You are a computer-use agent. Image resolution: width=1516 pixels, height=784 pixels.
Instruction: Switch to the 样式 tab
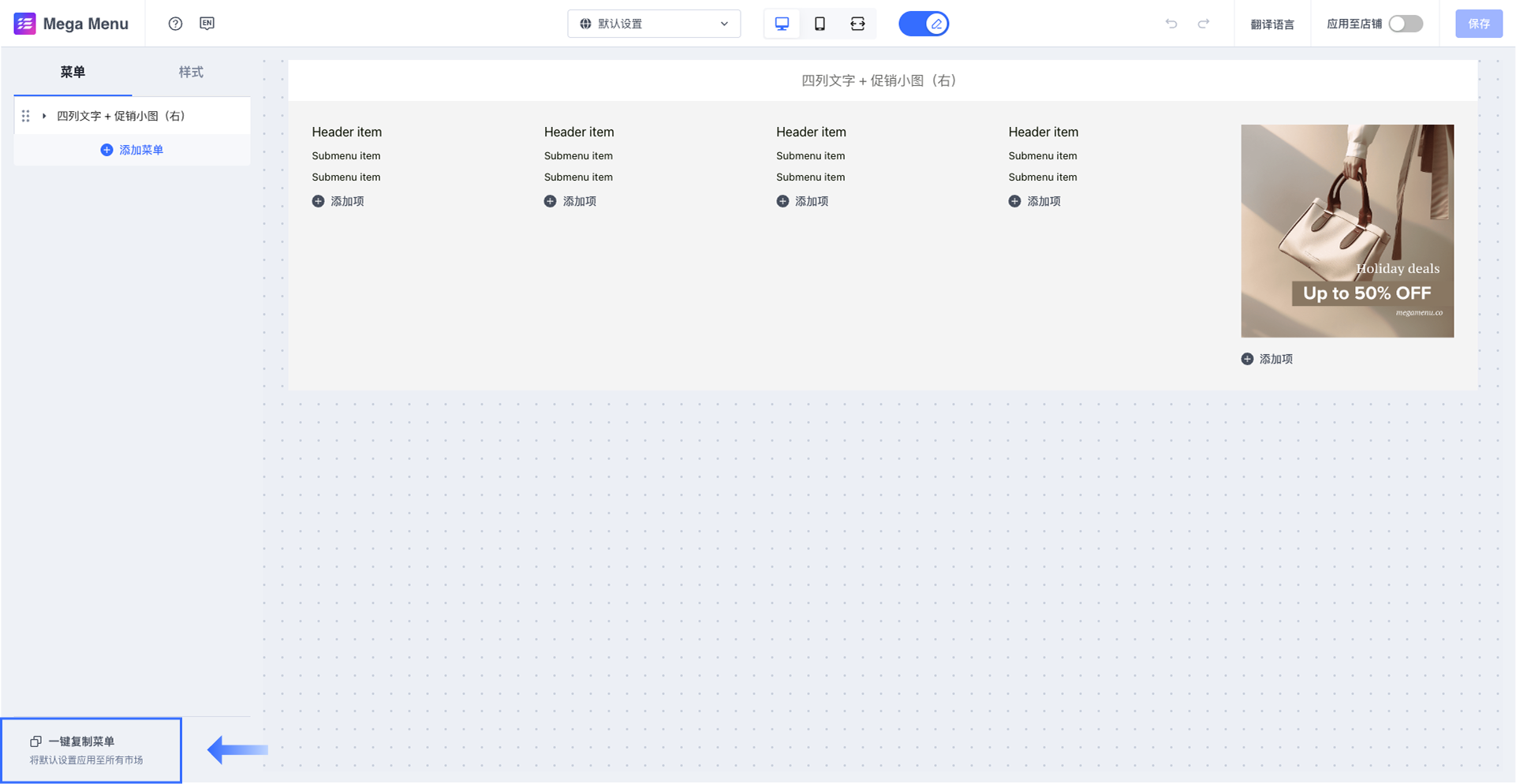tap(191, 72)
